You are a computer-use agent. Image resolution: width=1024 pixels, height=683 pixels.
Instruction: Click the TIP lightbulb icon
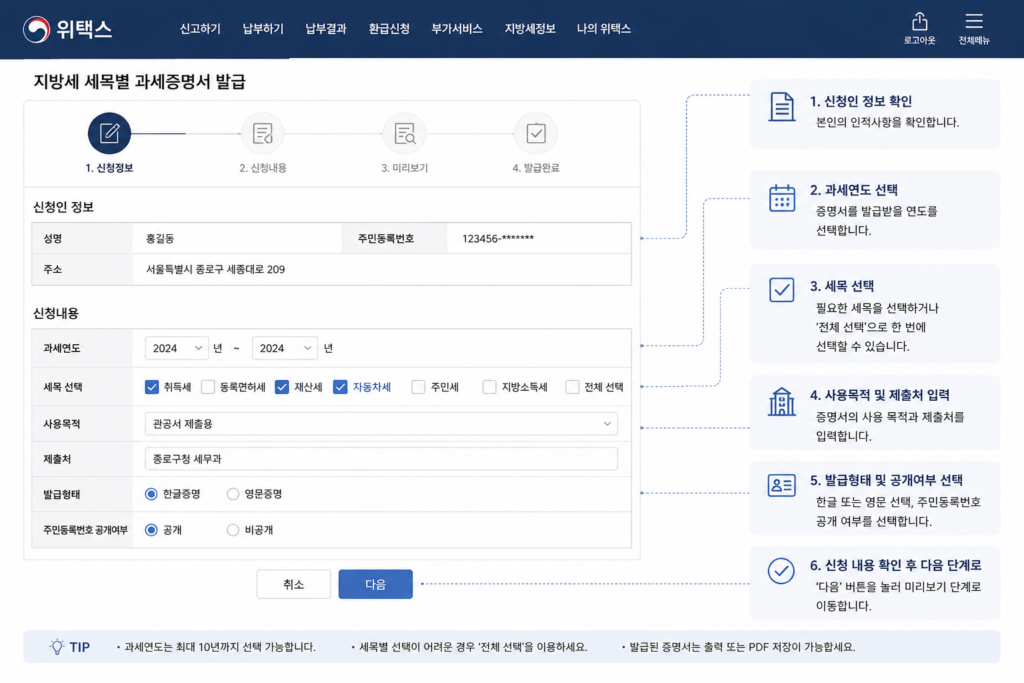pos(57,646)
